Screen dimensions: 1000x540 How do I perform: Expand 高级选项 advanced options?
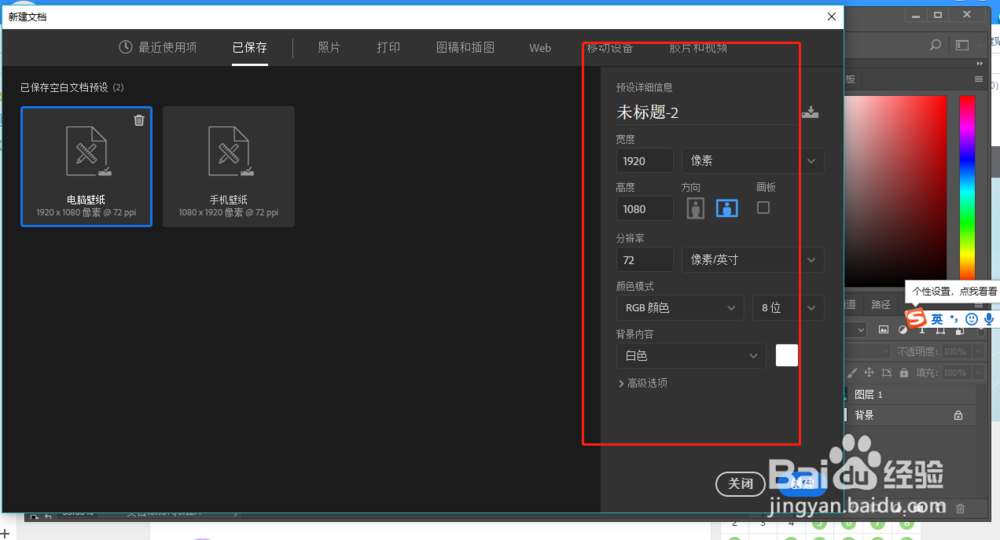point(643,383)
